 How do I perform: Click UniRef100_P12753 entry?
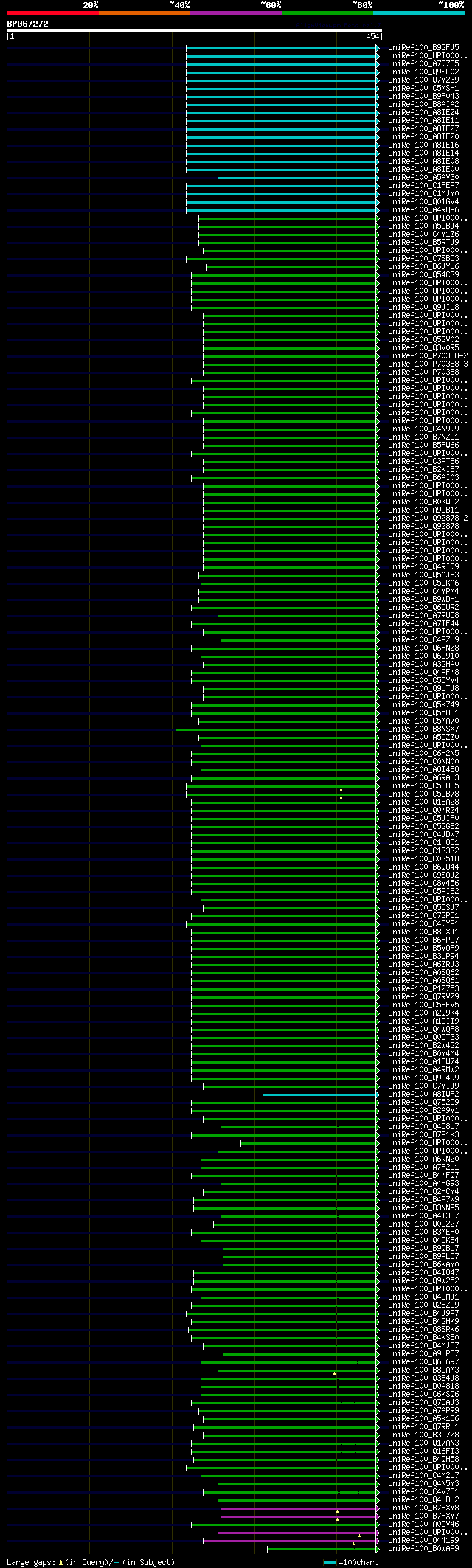click(x=424, y=988)
